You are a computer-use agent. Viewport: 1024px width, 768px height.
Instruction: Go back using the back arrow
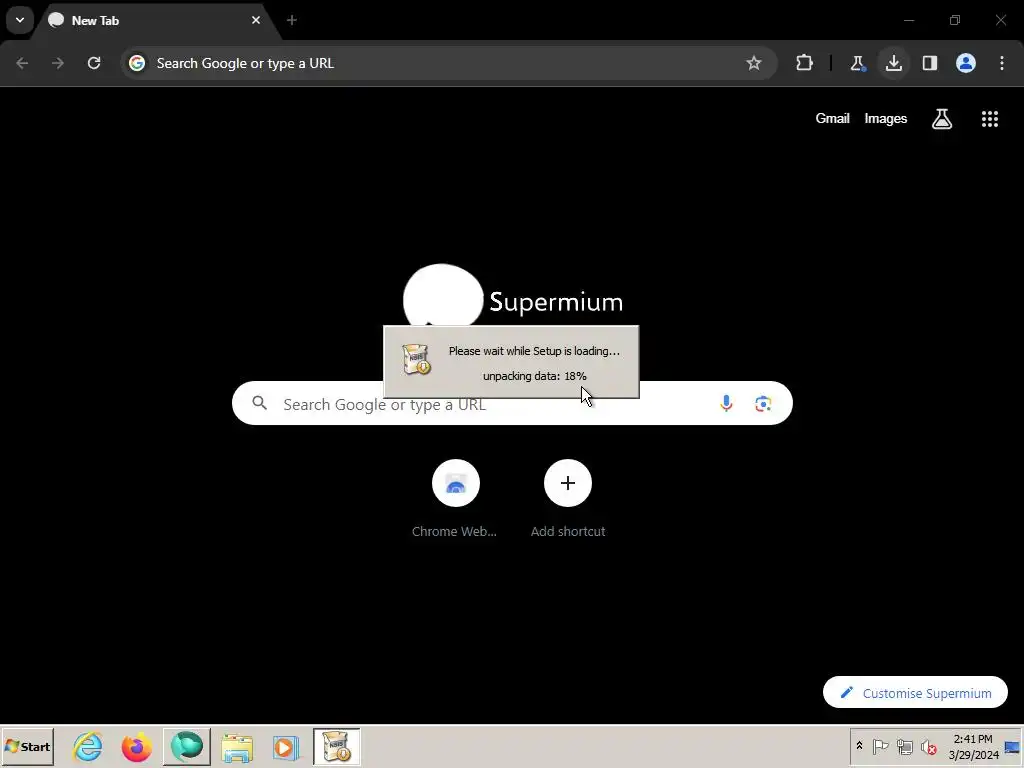pos(22,63)
